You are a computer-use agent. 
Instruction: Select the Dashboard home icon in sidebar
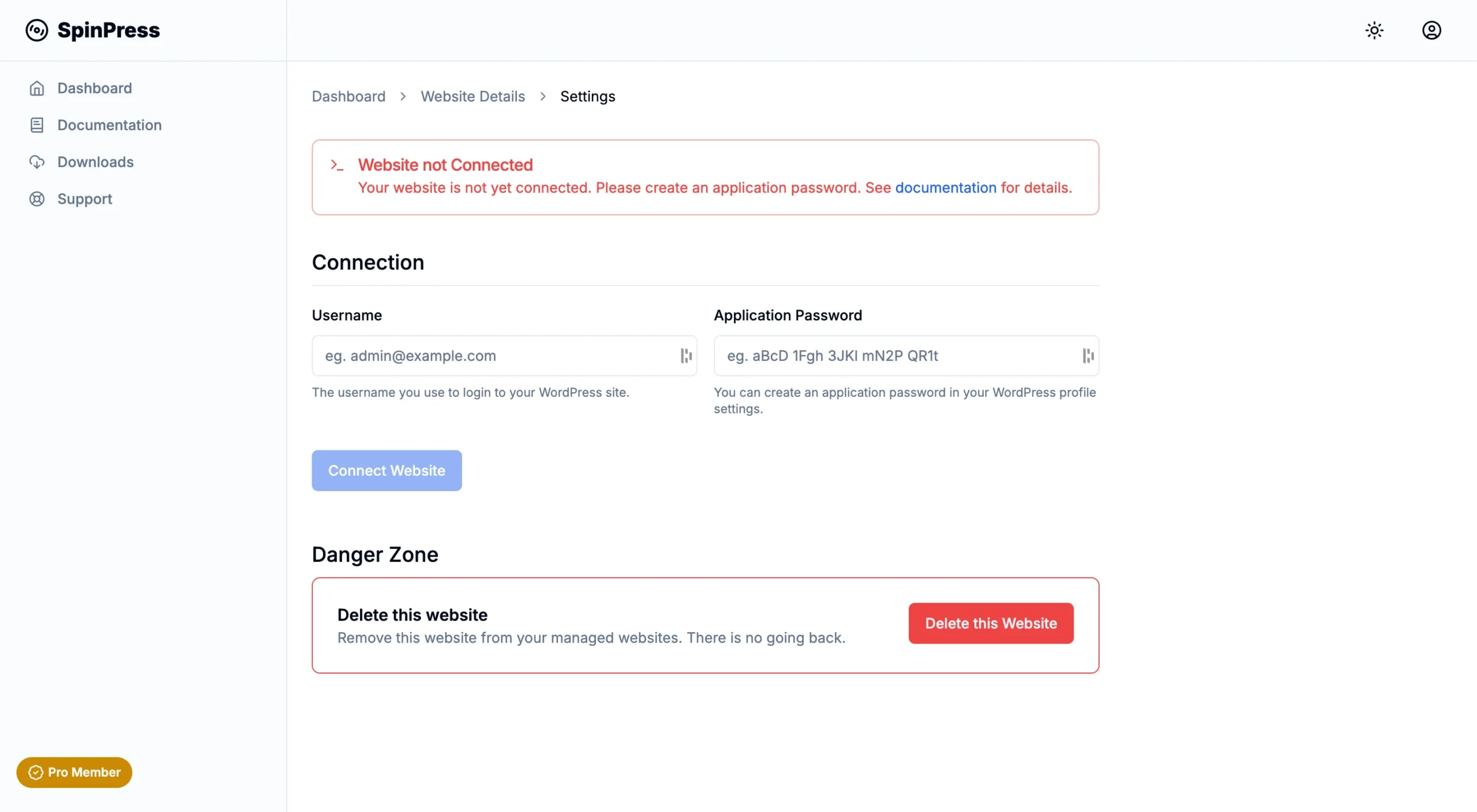(37, 88)
